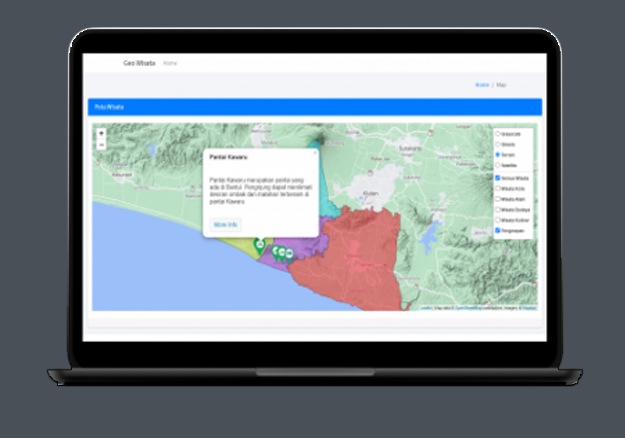Image resolution: width=625 pixels, height=438 pixels.
Task: Click the map zoom out (−) button
Action: coord(101,144)
